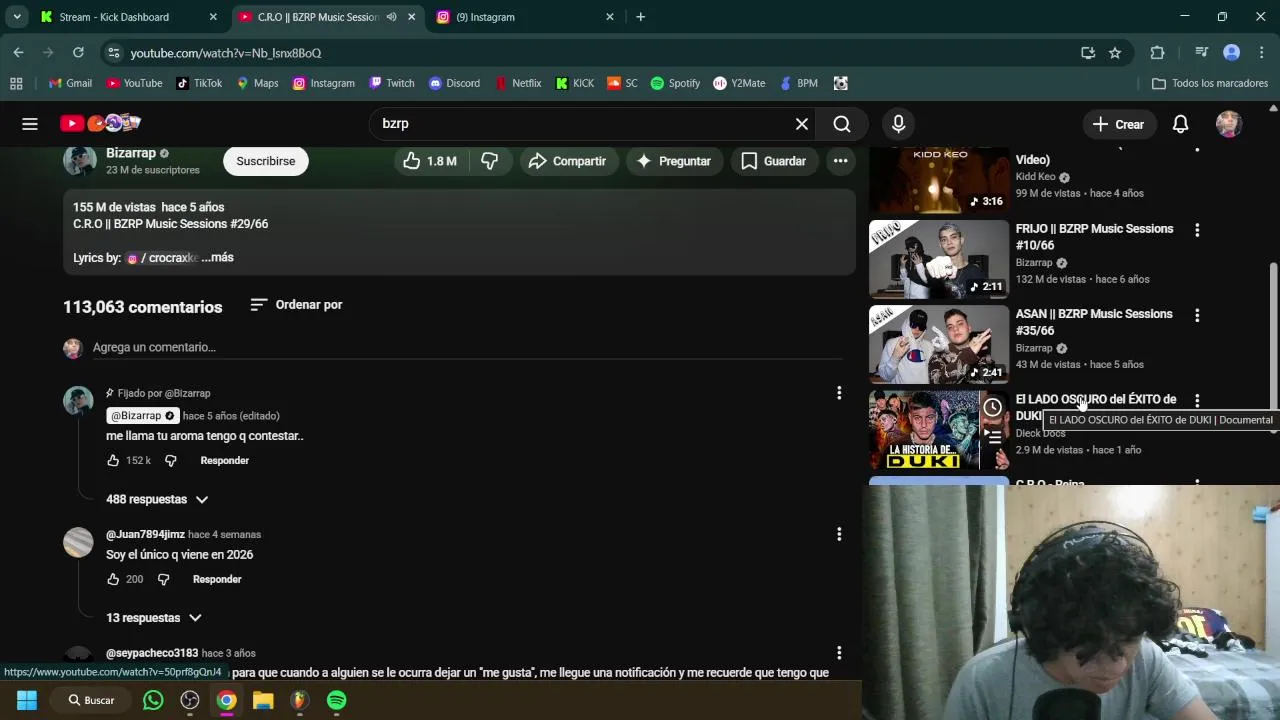Open more video actions menu
The image size is (1280, 720).
point(840,161)
